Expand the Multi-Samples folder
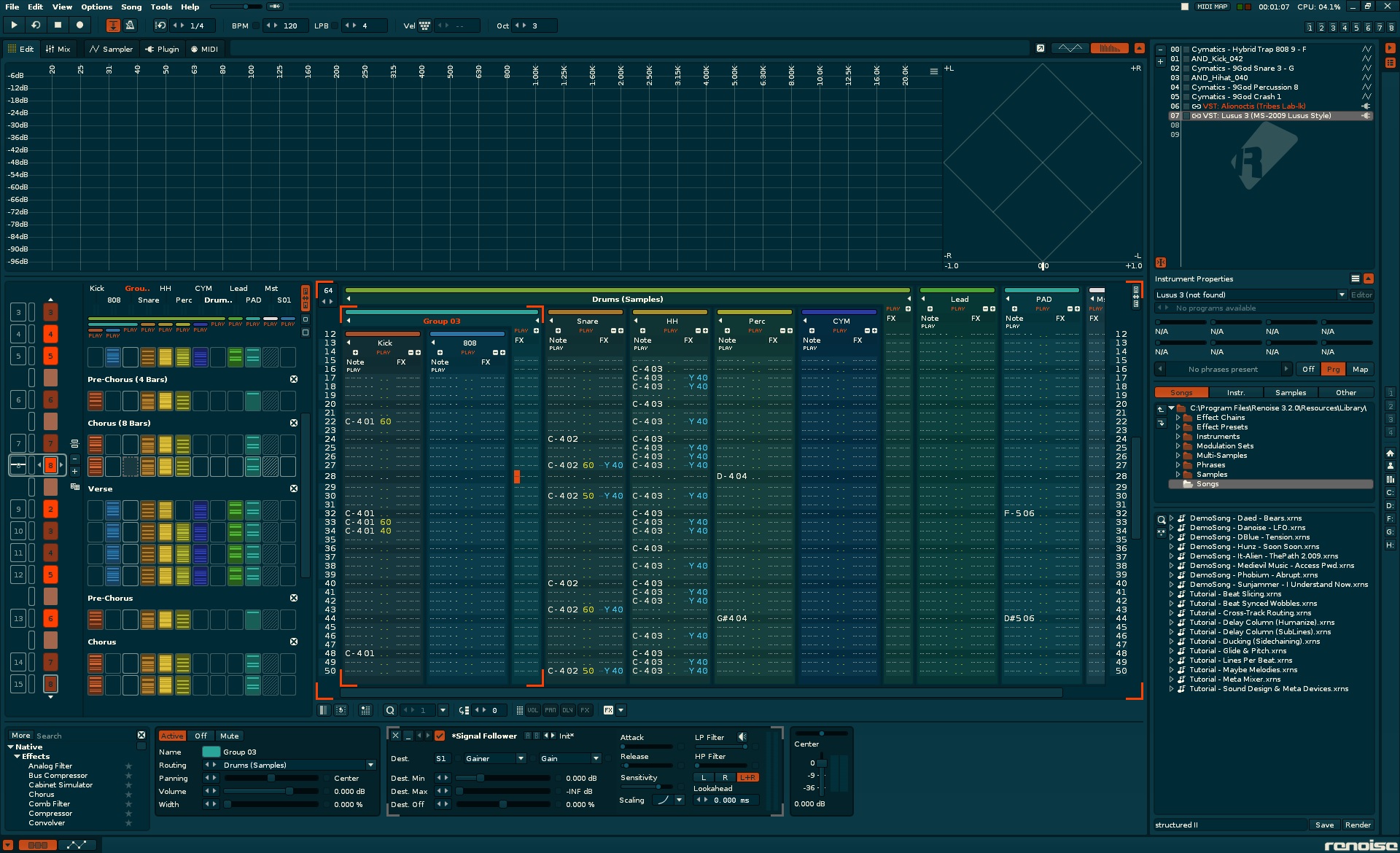 (x=1178, y=456)
